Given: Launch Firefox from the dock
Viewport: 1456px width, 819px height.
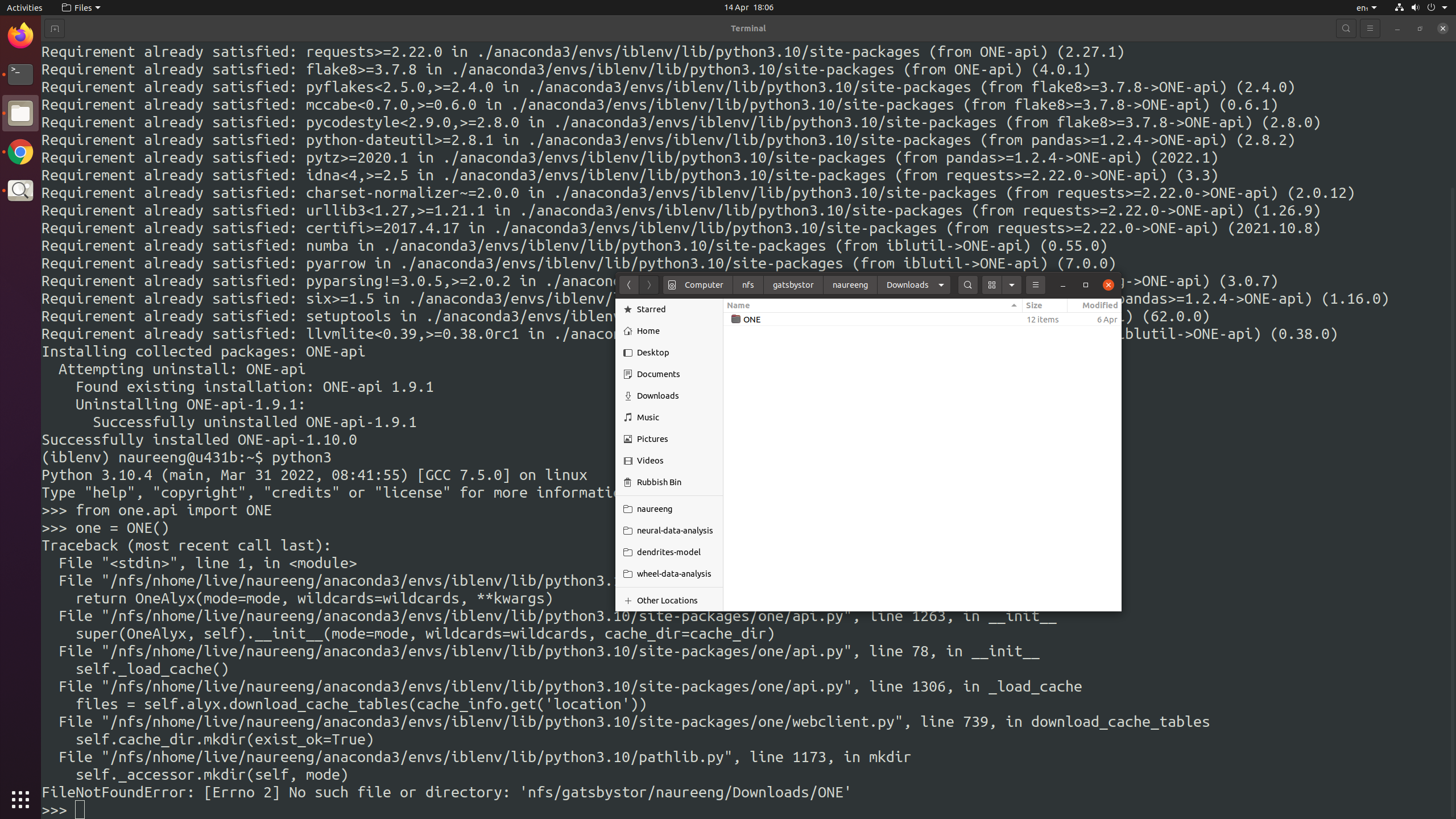Looking at the screenshot, I should pos(20,35).
